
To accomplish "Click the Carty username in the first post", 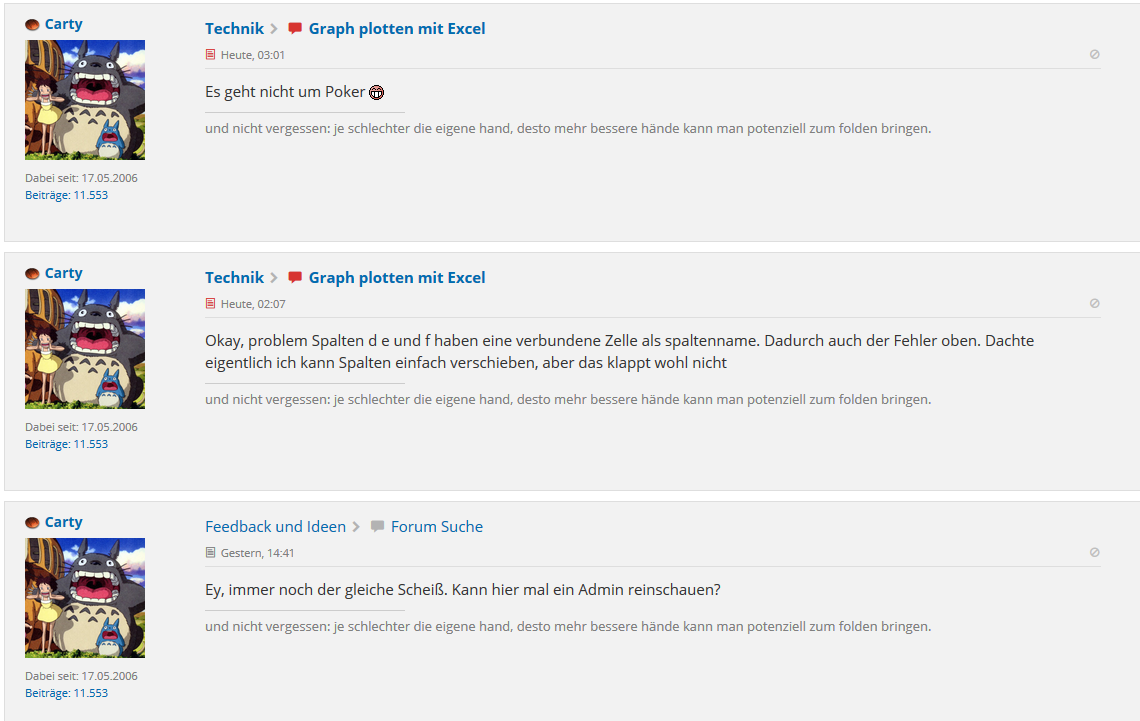I will click(63, 24).
